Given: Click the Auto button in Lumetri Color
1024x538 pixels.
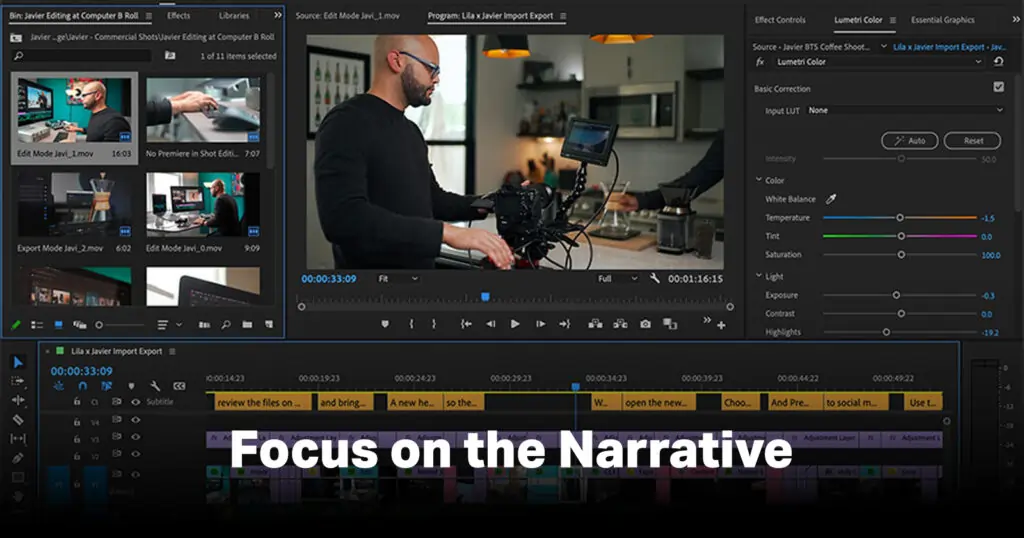Looking at the screenshot, I should (909, 141).
